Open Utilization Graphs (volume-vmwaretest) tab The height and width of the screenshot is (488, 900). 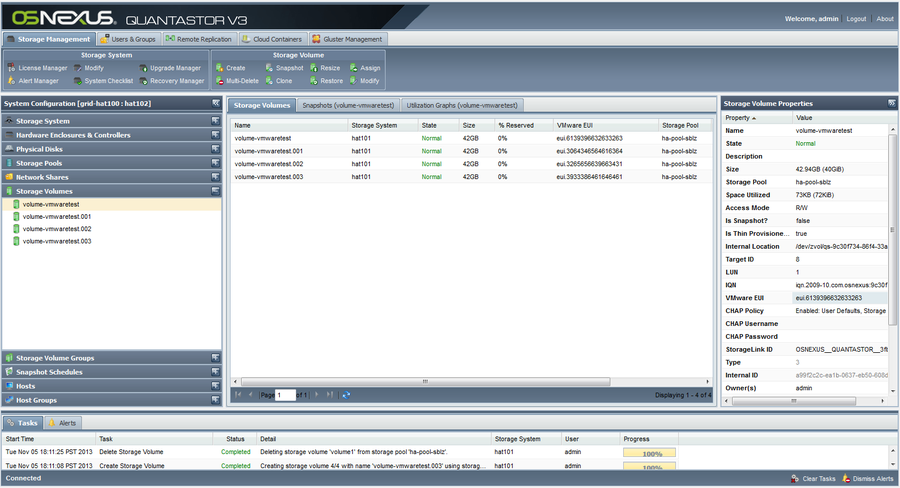point(462,105)
